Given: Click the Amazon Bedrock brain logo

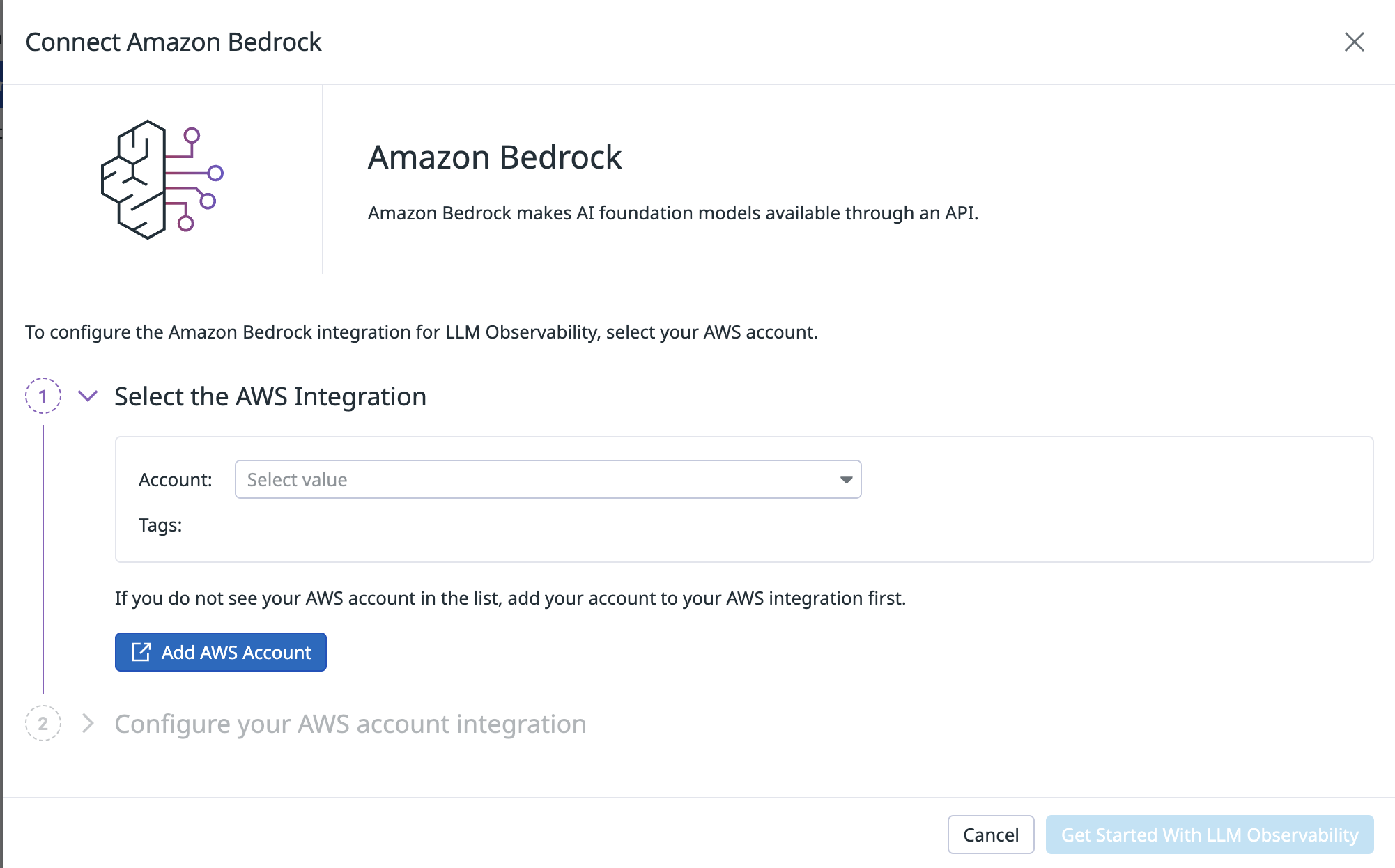Looking at the screenshot, I should tap(162, 180).
